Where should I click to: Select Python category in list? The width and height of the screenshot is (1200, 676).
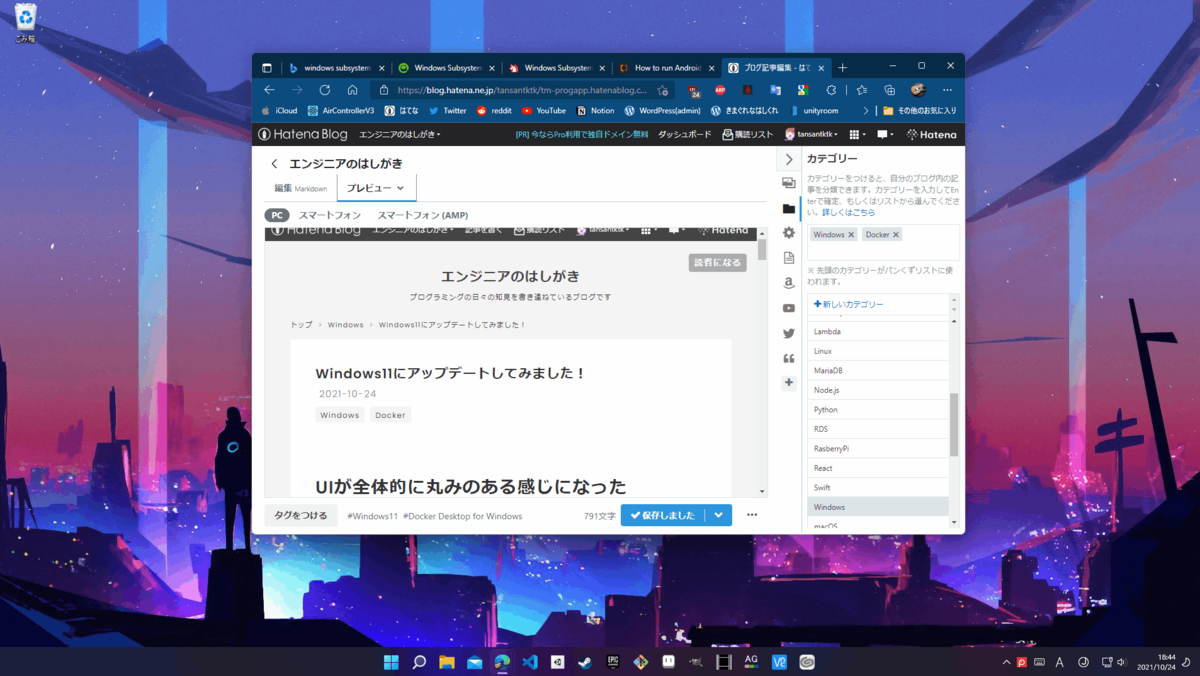click(x=878, y=410)
